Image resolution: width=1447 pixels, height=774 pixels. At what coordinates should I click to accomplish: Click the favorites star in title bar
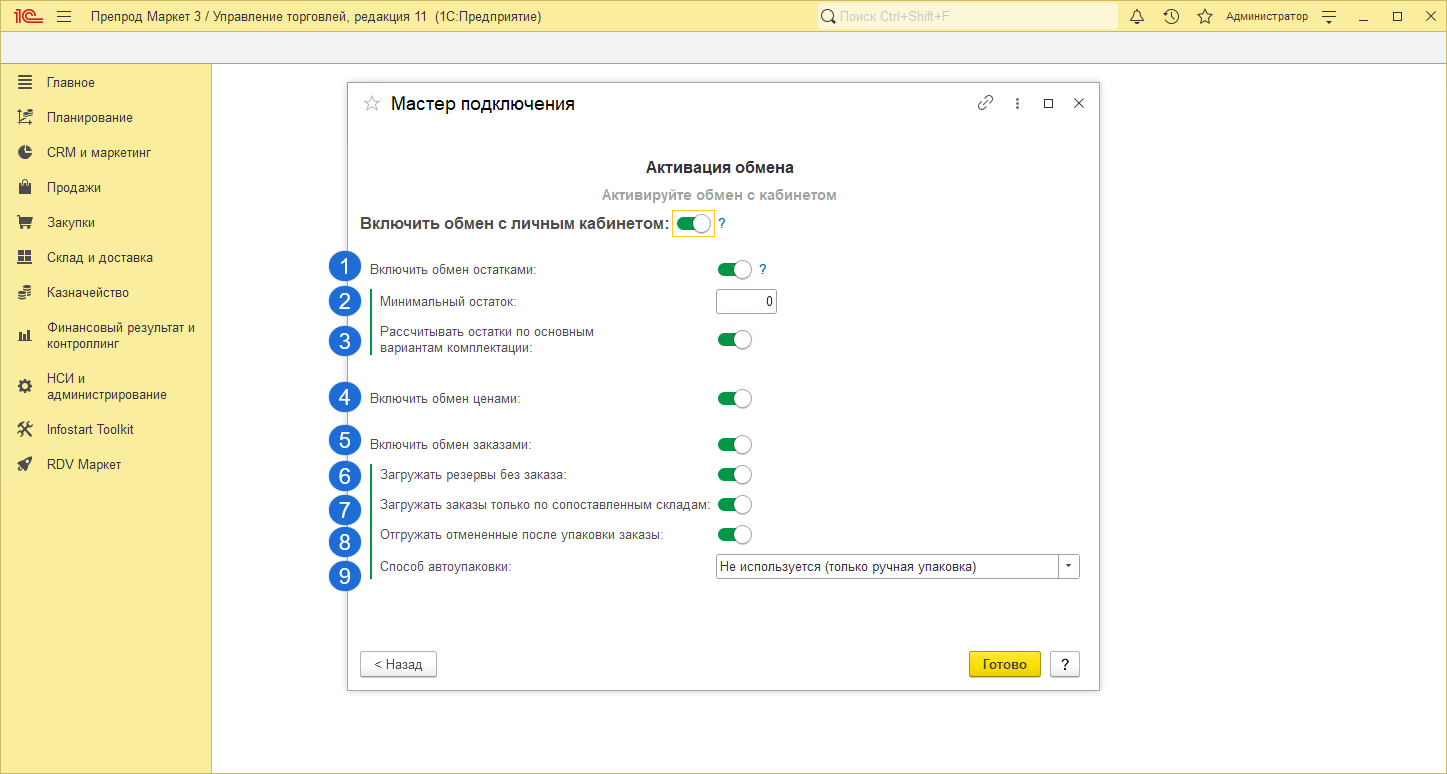pyautogui.click(x=1205, y=17)
